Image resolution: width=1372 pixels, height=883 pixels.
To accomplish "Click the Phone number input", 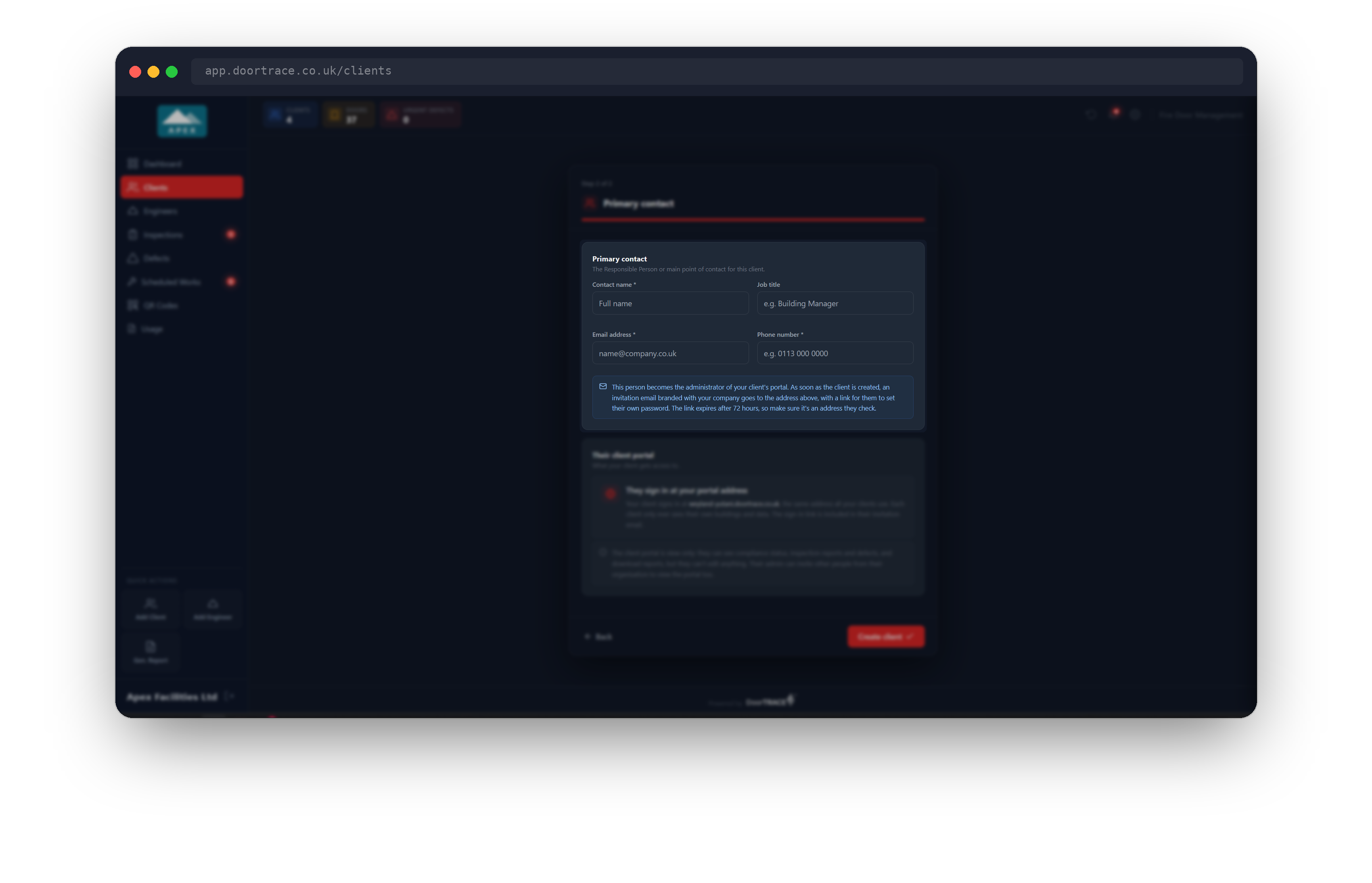I will click(x=834, y=353).
